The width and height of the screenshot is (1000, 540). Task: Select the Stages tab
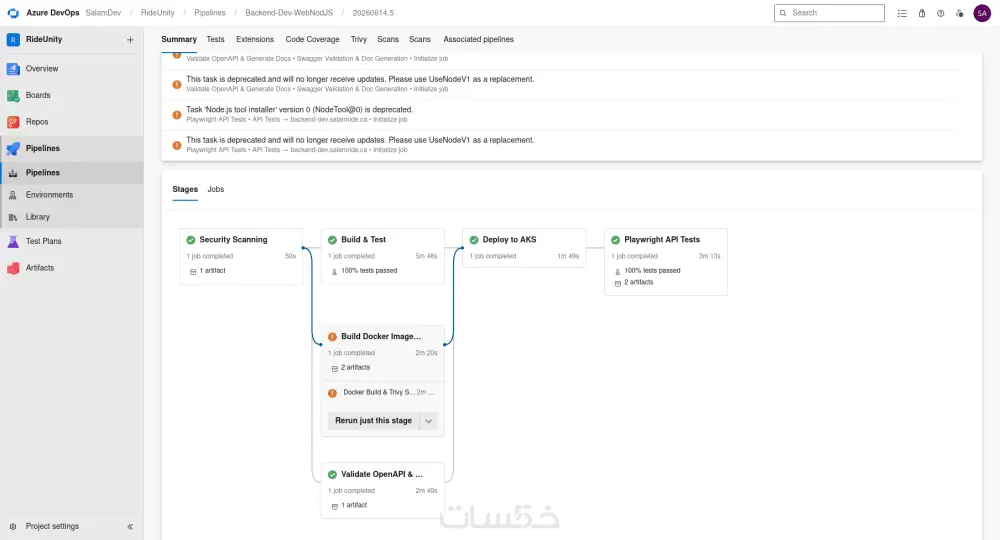tap(185, 189)
